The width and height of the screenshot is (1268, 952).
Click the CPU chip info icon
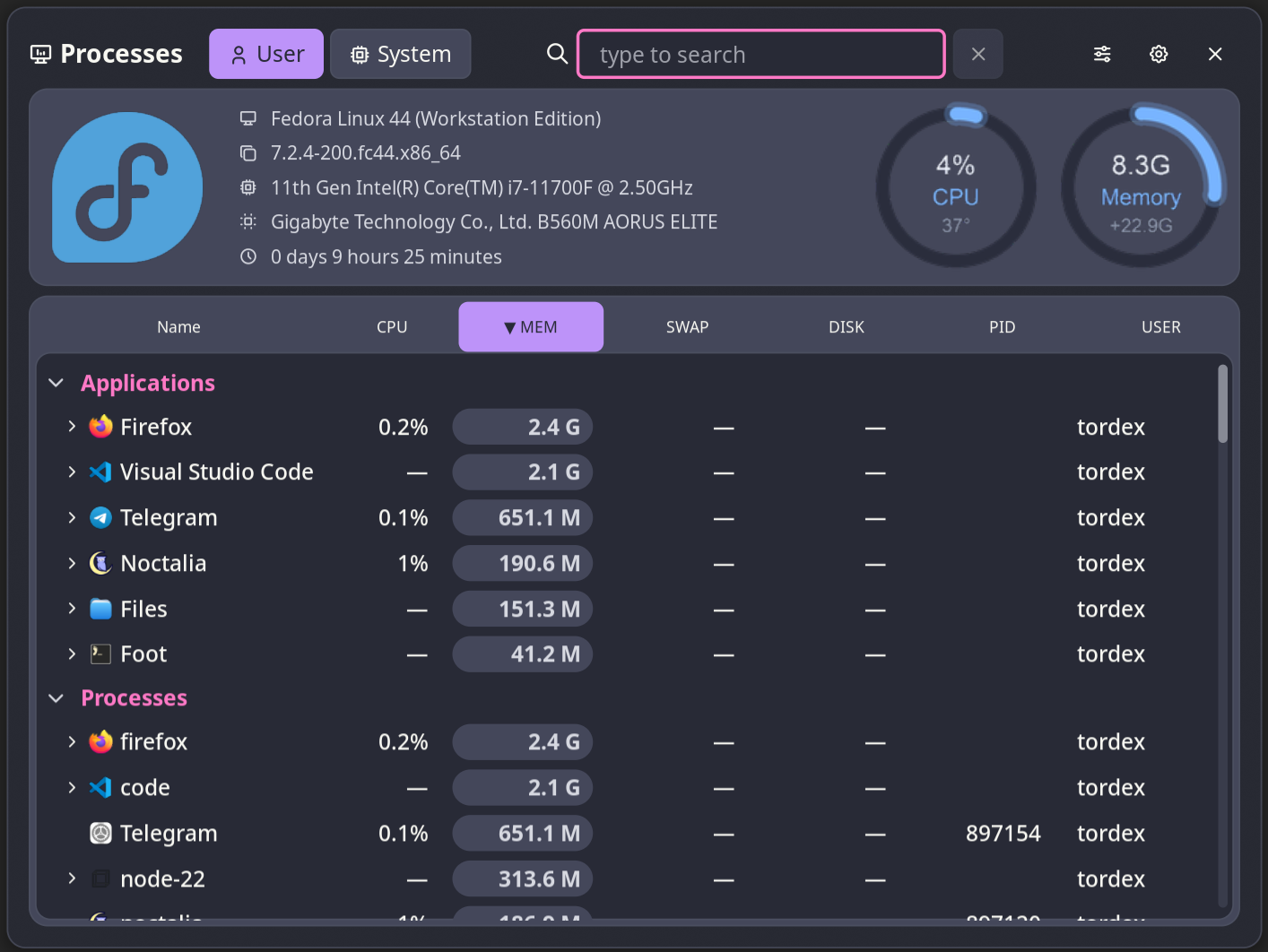coord(248,187)
